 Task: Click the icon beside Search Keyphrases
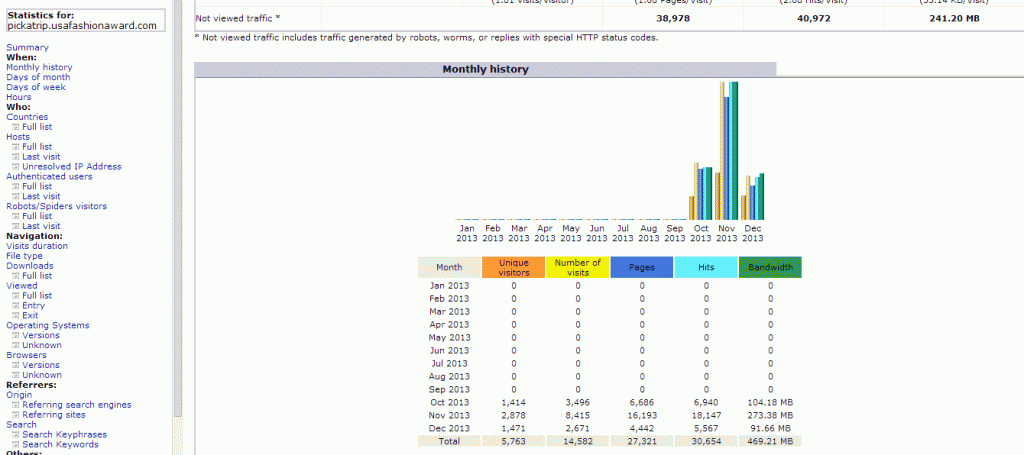tap(16, 435)
